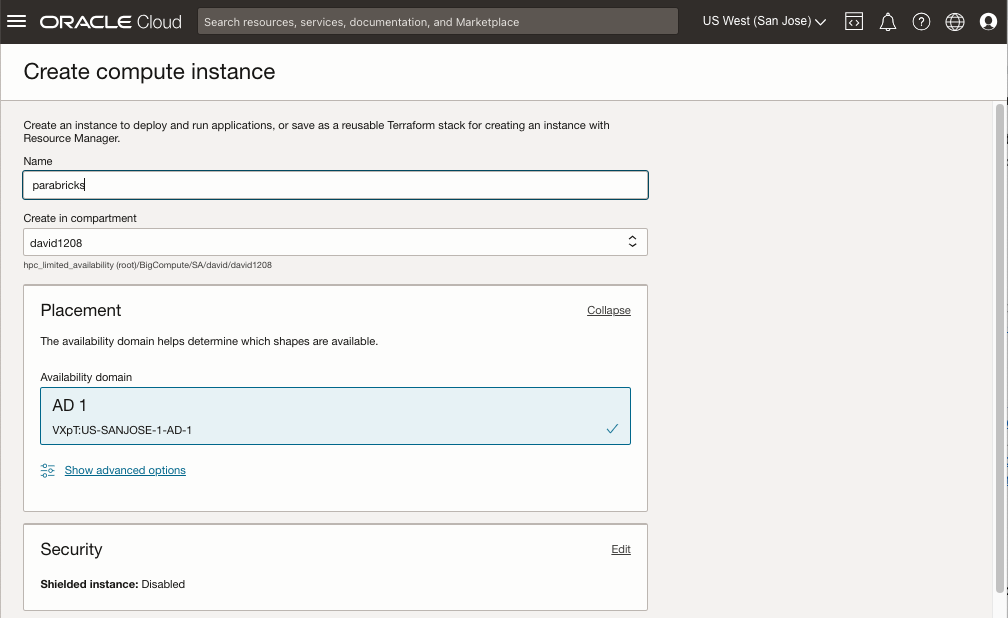Open the user profile avatar
The image size is (1008, 618).
(988, 21)
